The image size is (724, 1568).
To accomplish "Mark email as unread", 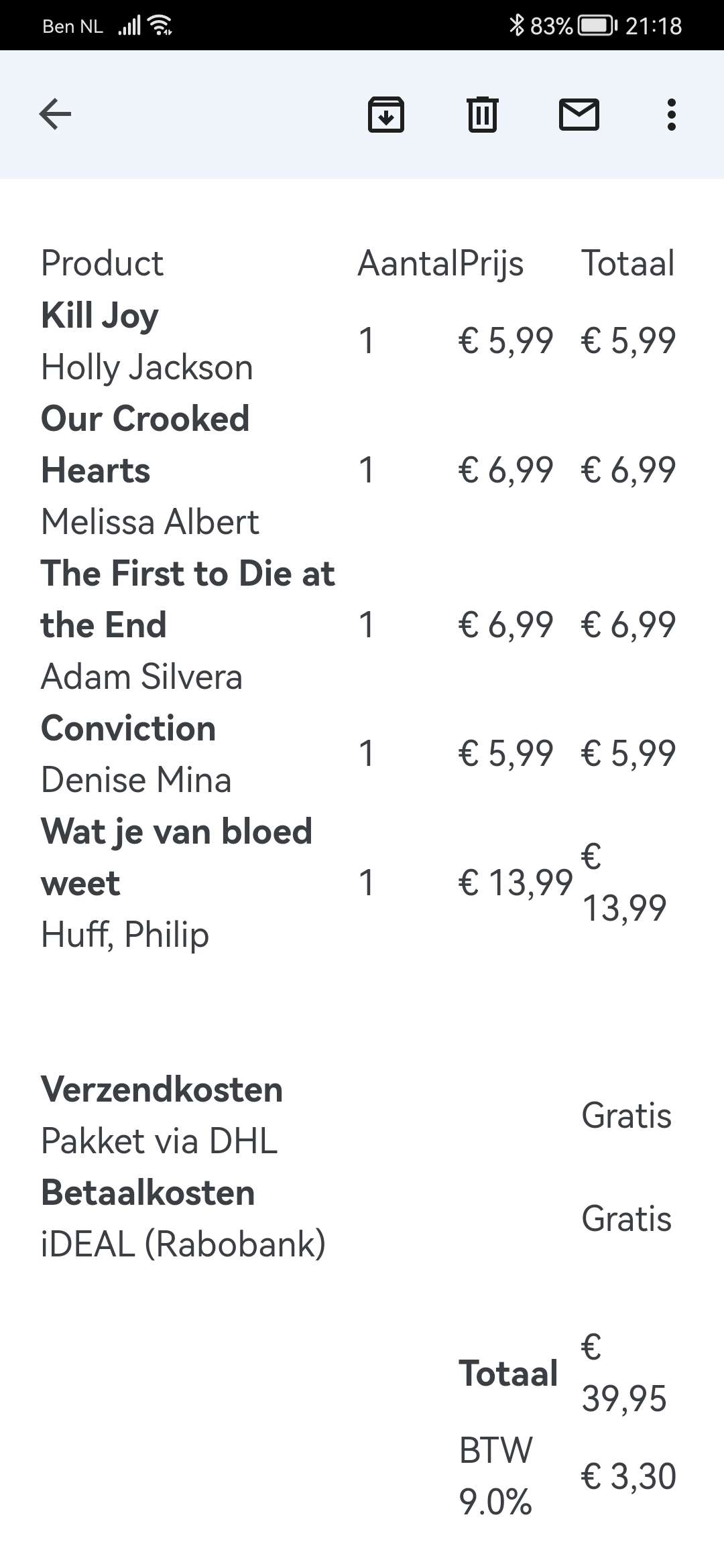I will coord(579,114).
